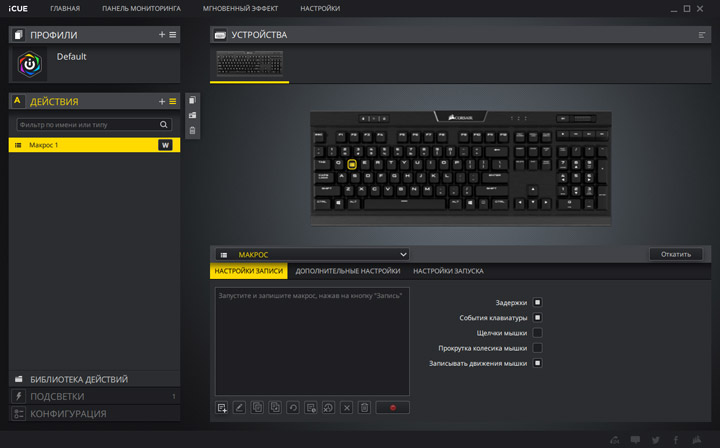Image resolution: width=720 pixels, height=448 pixels.
Task: Click the trash icon beside Actions panel
Action: coord(192,130)
